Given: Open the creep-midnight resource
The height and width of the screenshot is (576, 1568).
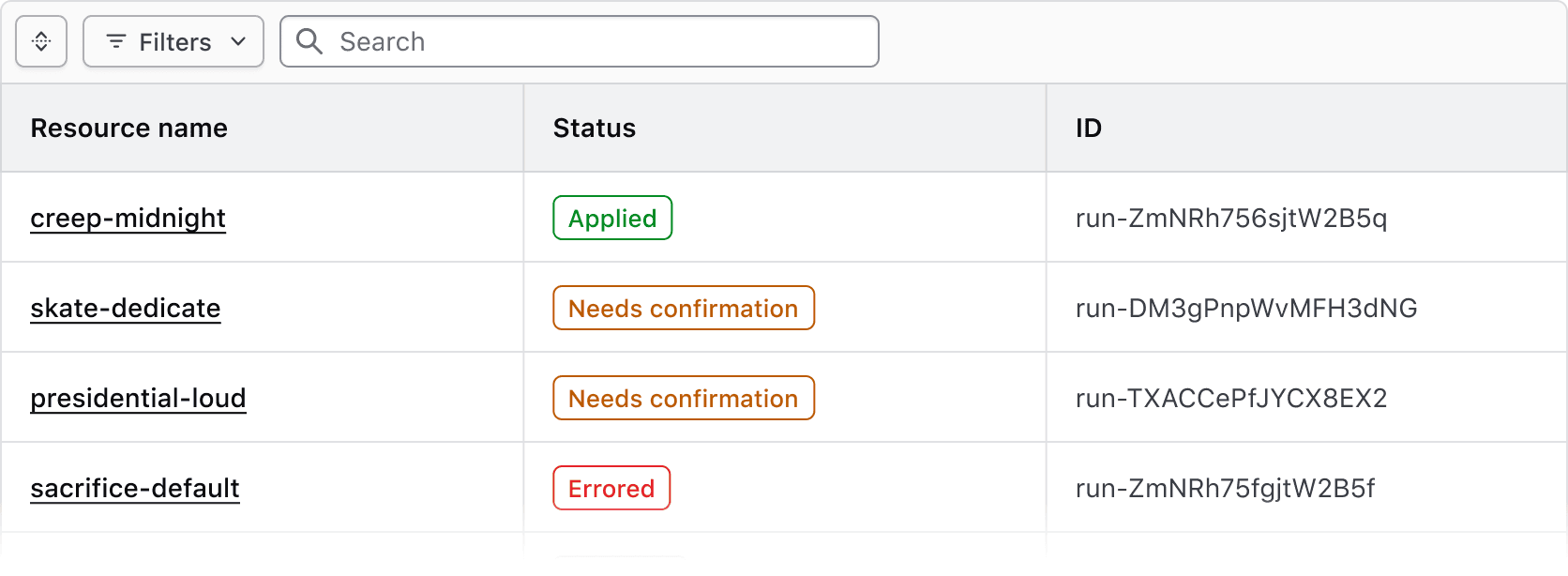Looking at the screenshot, I should pos(128,218).
